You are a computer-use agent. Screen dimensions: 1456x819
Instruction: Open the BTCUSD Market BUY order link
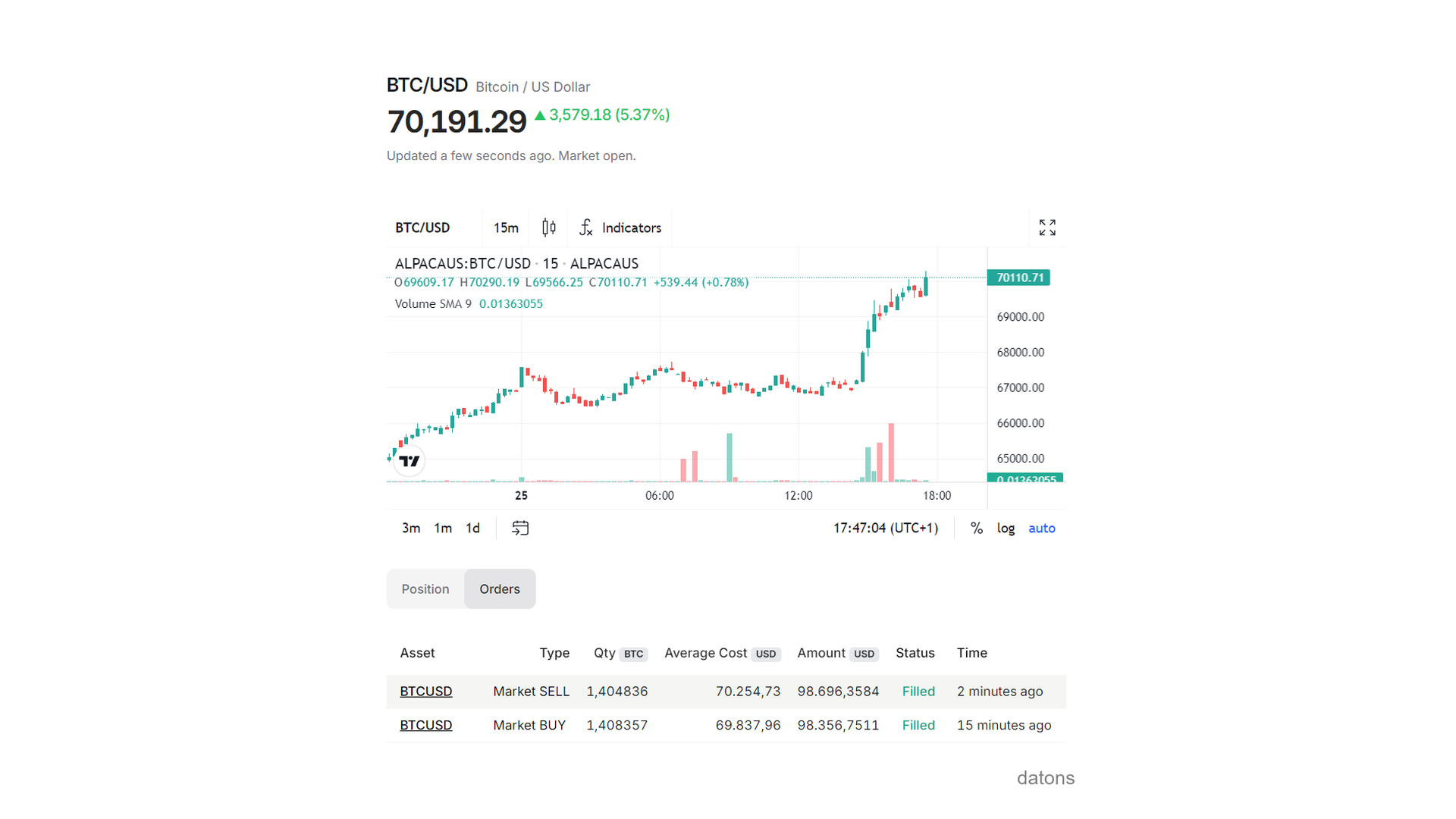(x=425, y=725)
